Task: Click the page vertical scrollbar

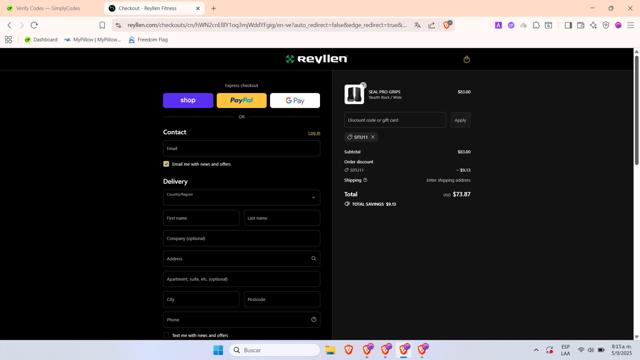Action: click(636, 110)
